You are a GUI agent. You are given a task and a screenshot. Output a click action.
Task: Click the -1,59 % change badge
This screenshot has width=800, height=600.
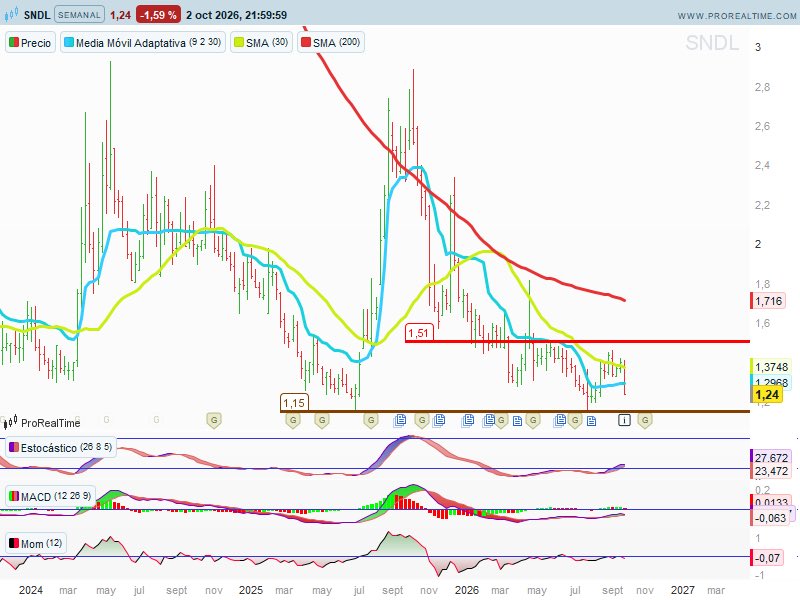click(158, 15)
